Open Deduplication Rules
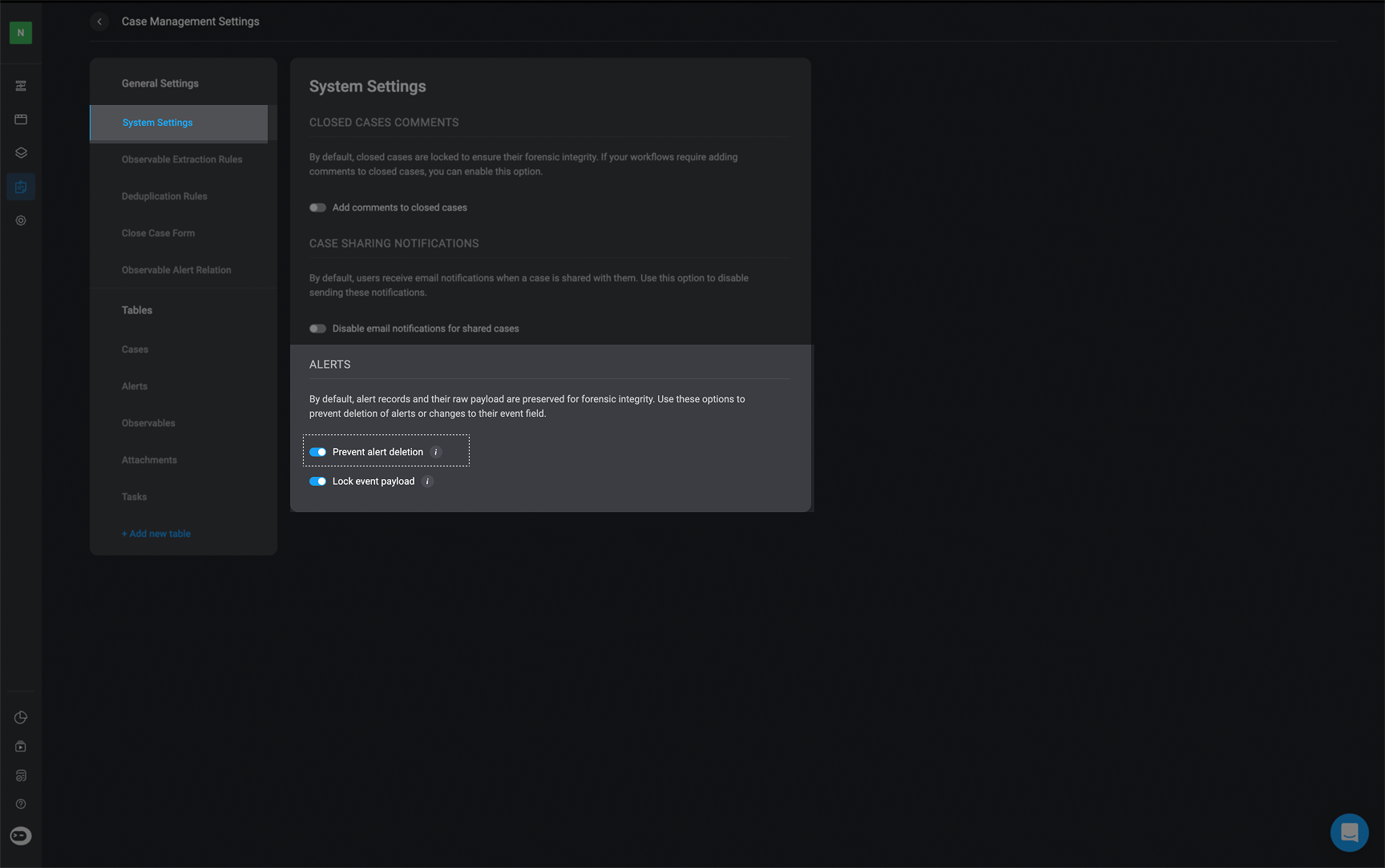This screenshot has height=868, width=1385. click(x=164, y=196)
